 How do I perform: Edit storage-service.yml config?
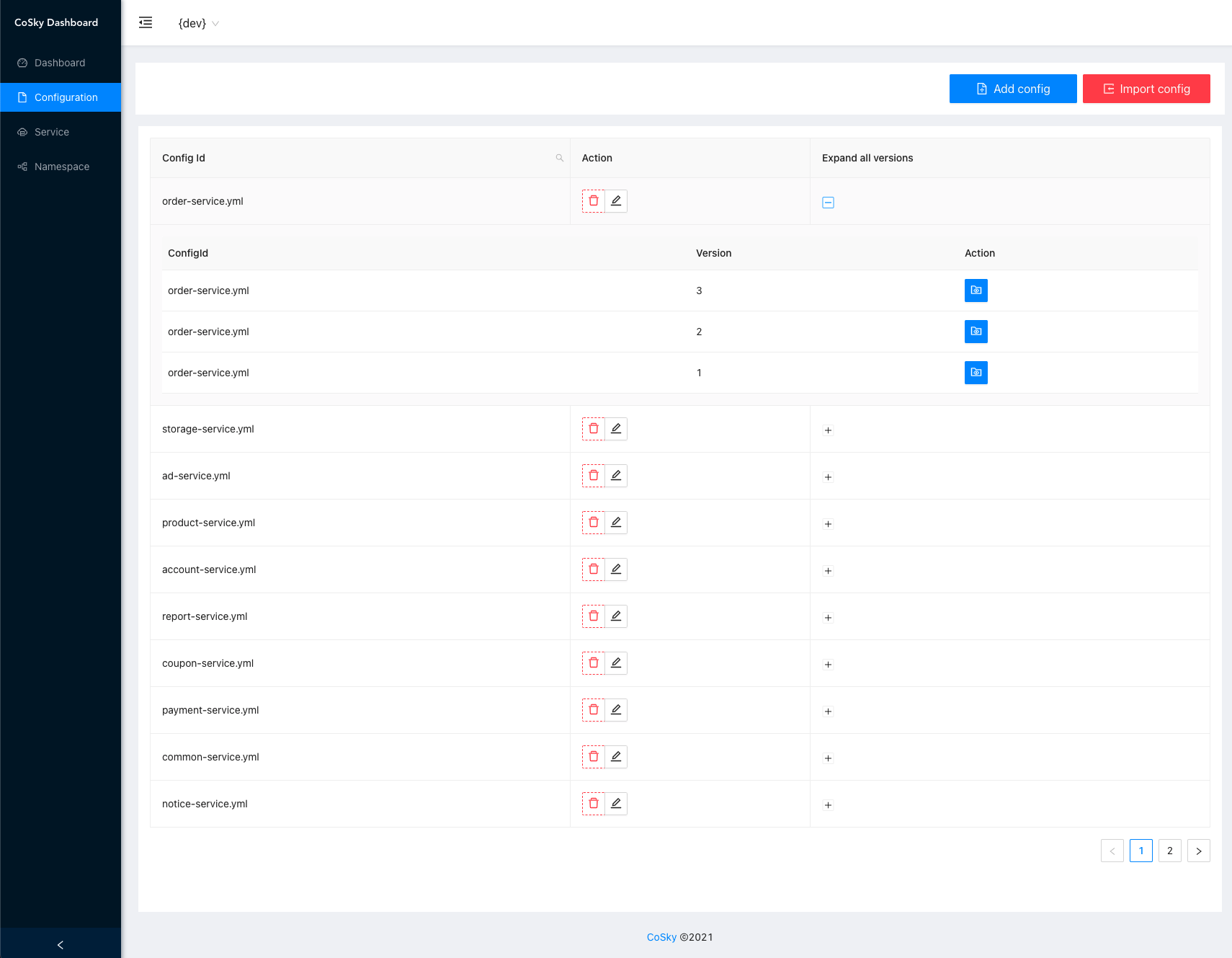point(616,429)
